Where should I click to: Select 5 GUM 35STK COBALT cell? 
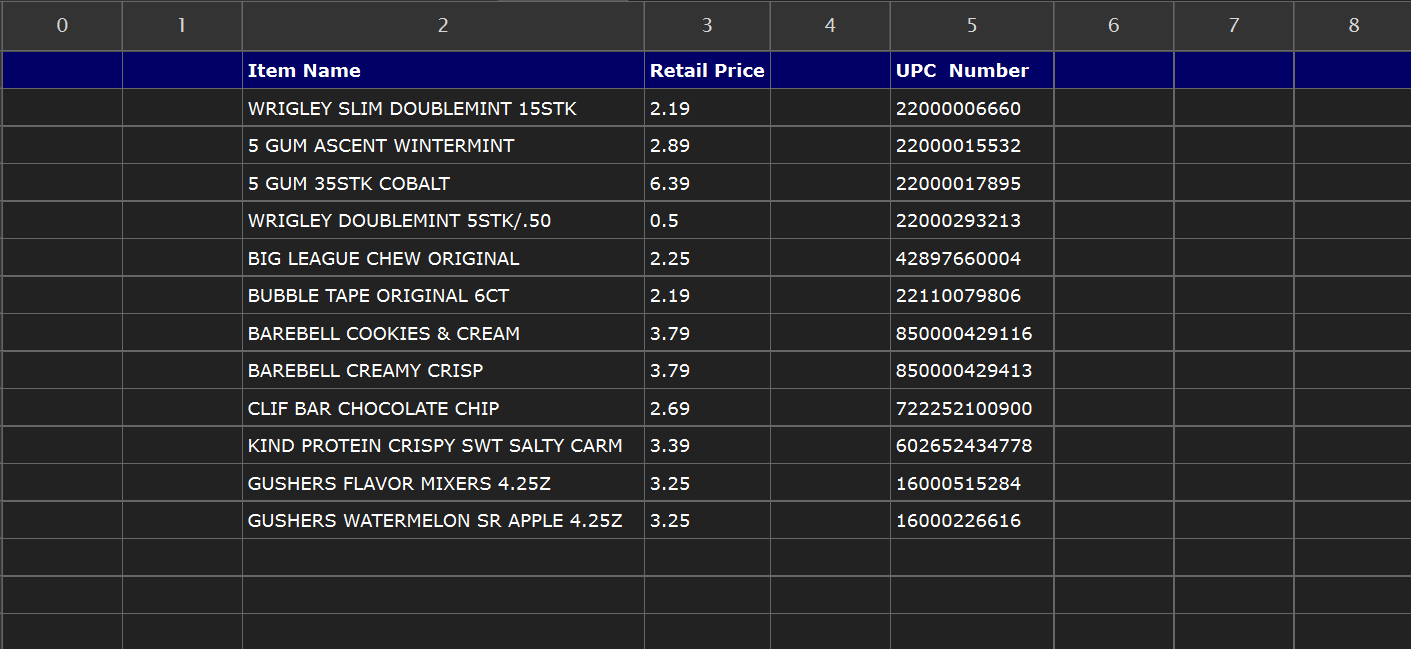click(x=443, y=183)
